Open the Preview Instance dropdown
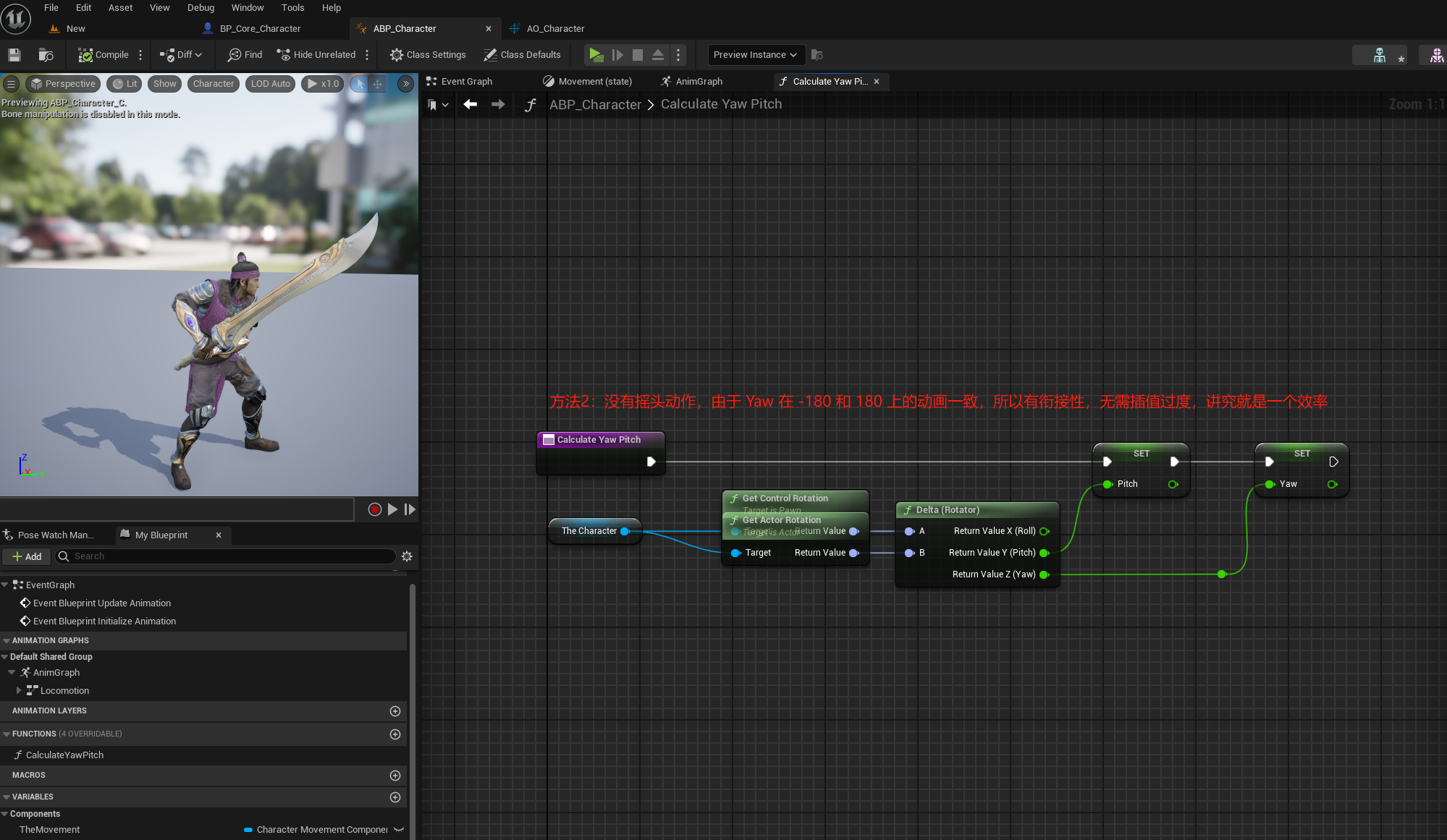Image resolution: width=1447 pixels, height=840 pixels. click(x=754, y=55)
